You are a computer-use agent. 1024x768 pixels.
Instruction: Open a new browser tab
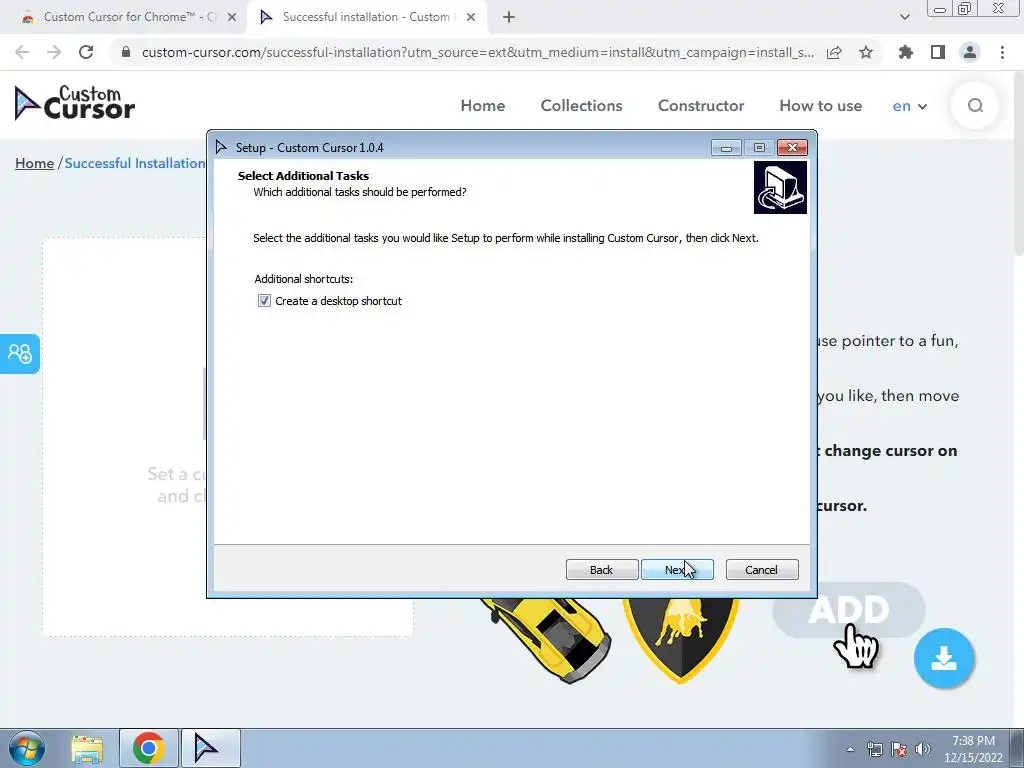tap(509, 18)
